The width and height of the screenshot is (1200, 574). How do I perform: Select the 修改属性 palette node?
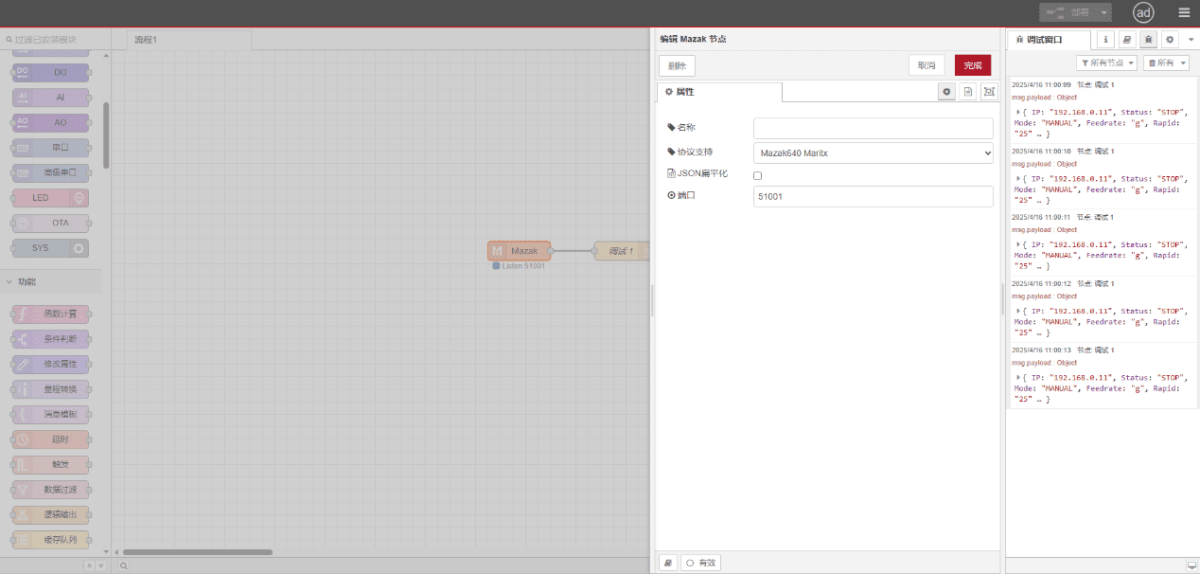click(51, 364)
